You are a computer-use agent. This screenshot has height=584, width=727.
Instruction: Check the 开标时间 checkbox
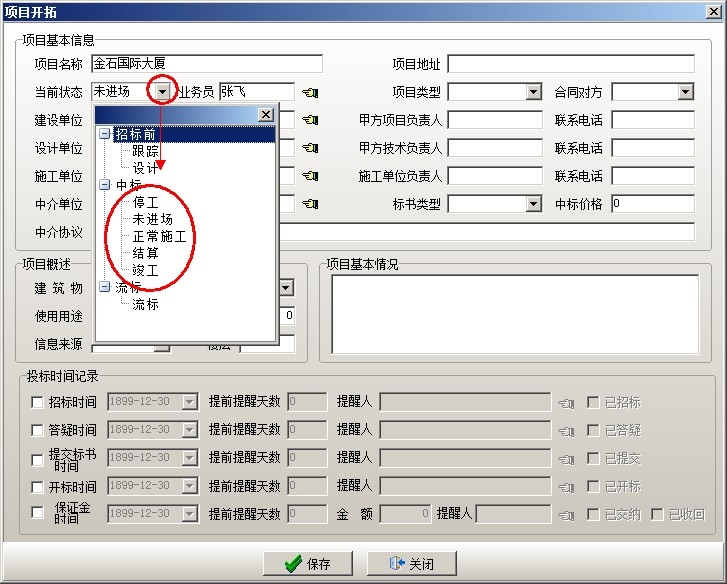tap(38, 486)
